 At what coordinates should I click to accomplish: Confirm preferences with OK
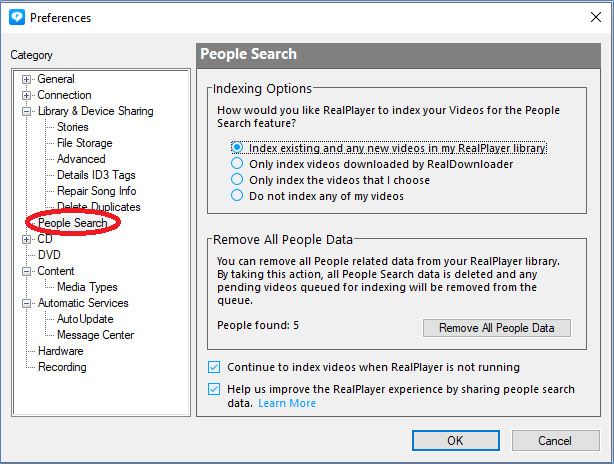[x=456, y=441]
